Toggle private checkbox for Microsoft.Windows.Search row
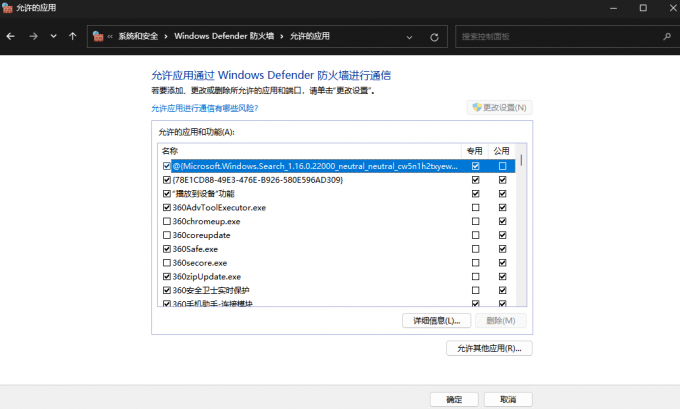The height and width of the screenshot is (409, 680). pyautogui.click(x=476, y=166)
